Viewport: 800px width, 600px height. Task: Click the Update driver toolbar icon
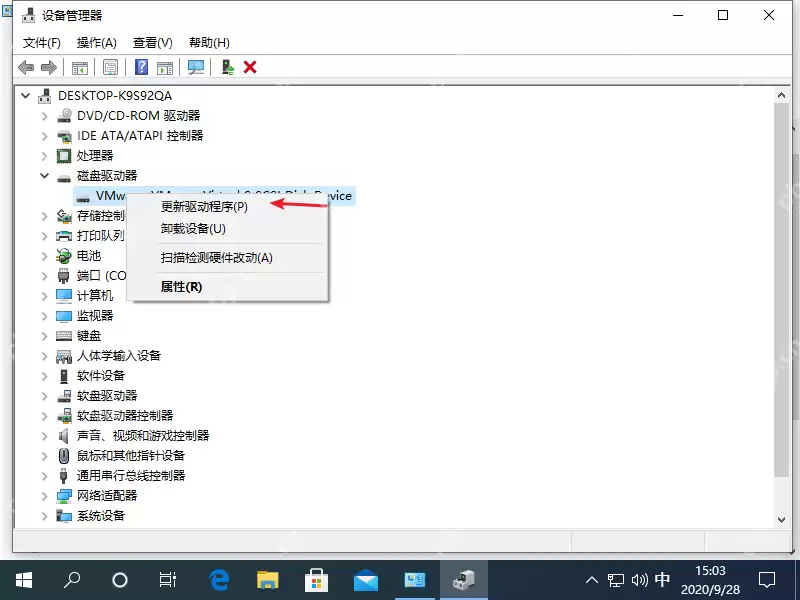[x=225, y=67]
